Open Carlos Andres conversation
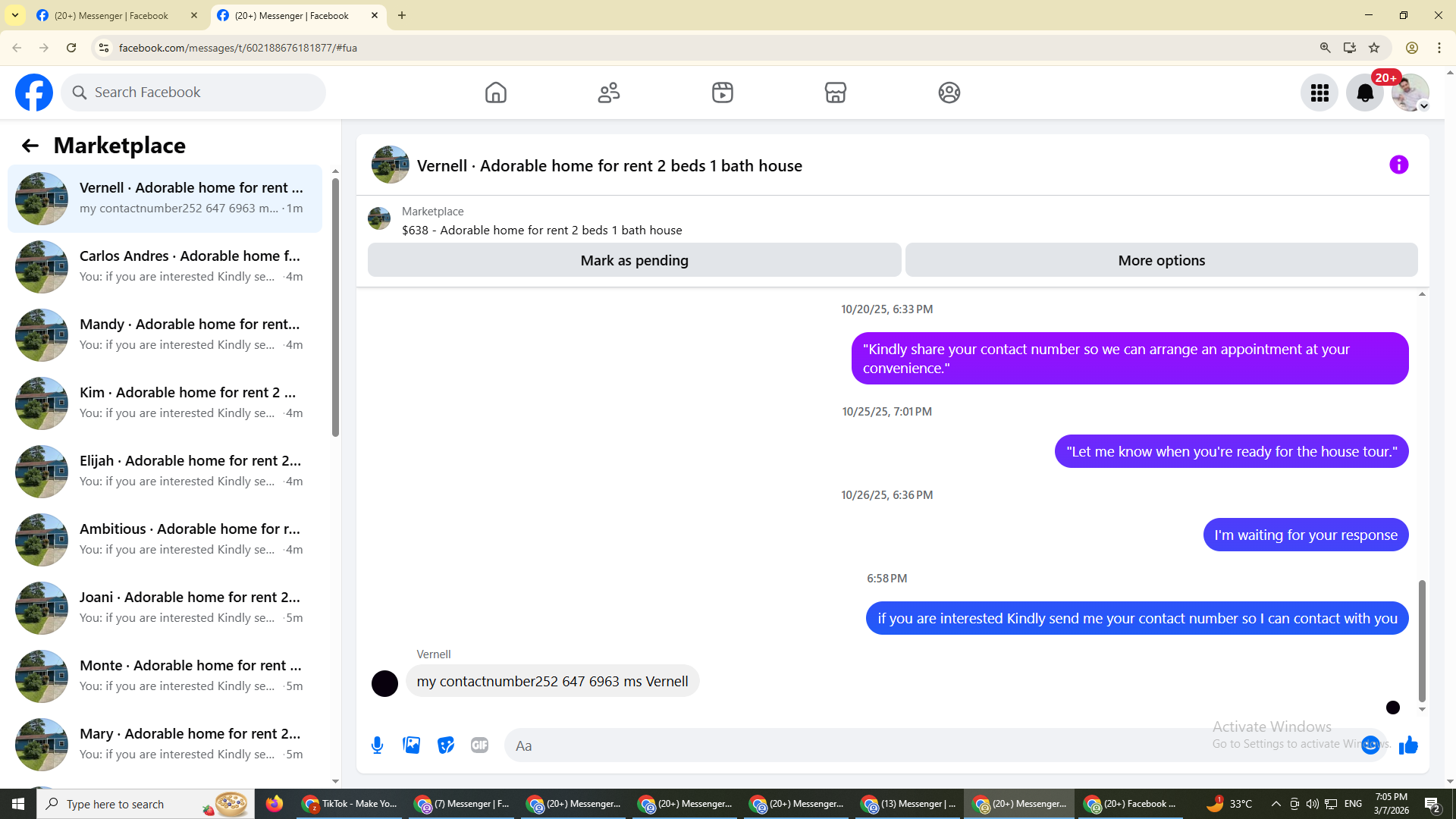This screenshot has width=1456, height=819. 165,267
